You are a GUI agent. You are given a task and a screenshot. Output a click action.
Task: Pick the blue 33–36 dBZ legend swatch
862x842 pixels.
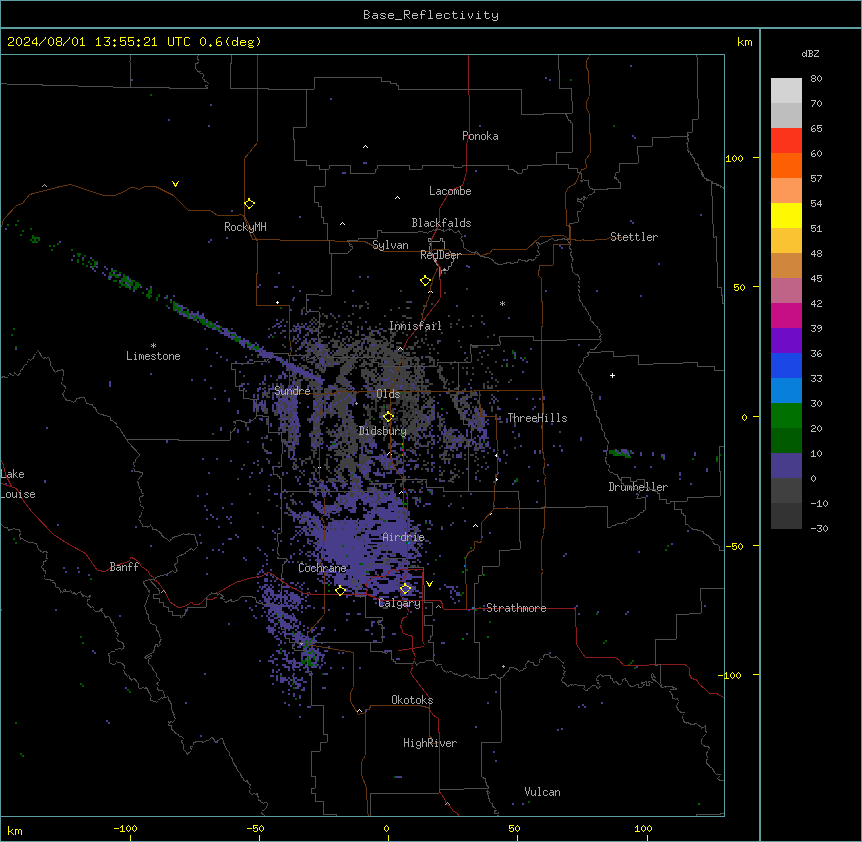coord(786,365)
